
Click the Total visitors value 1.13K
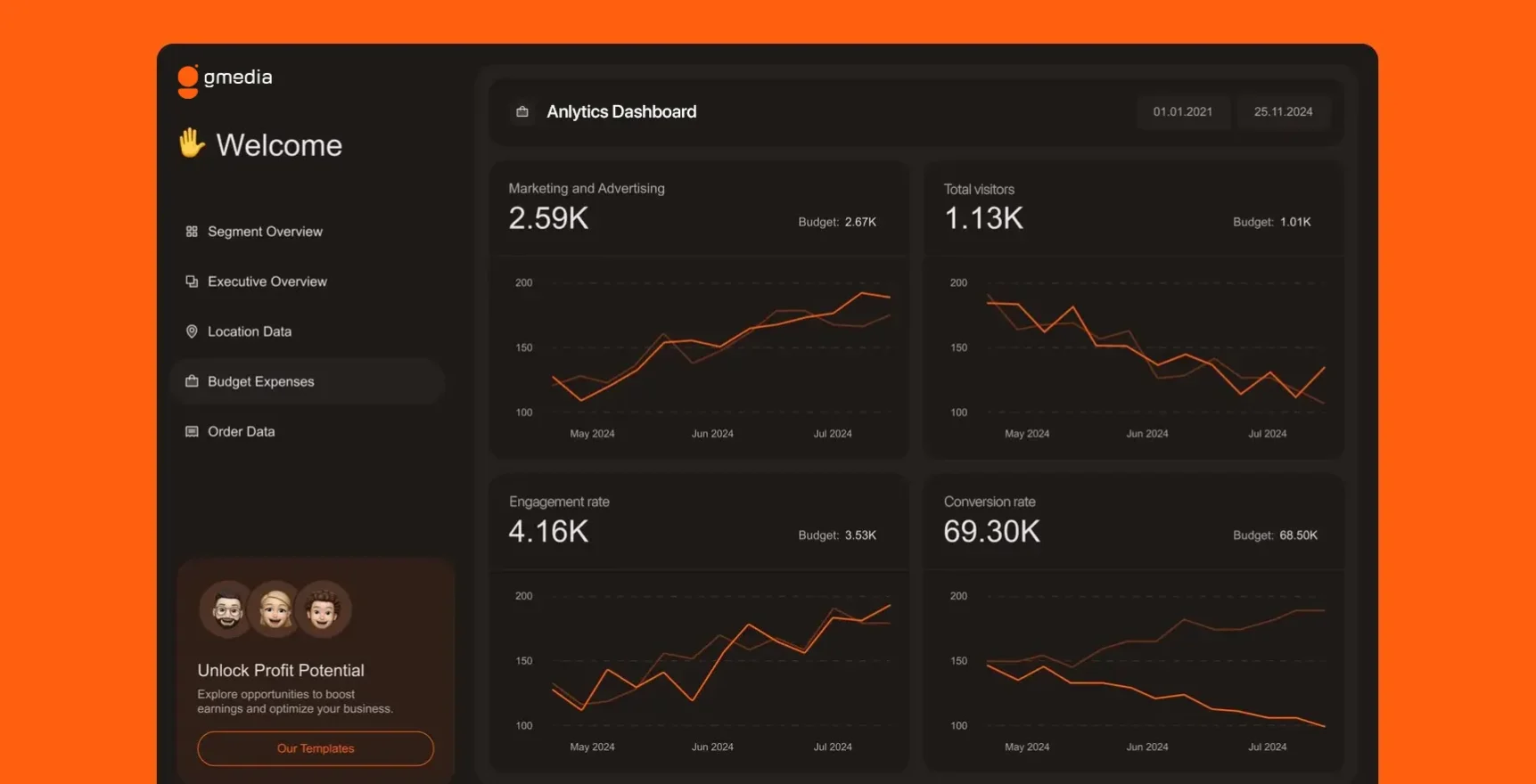click(983, 218)
